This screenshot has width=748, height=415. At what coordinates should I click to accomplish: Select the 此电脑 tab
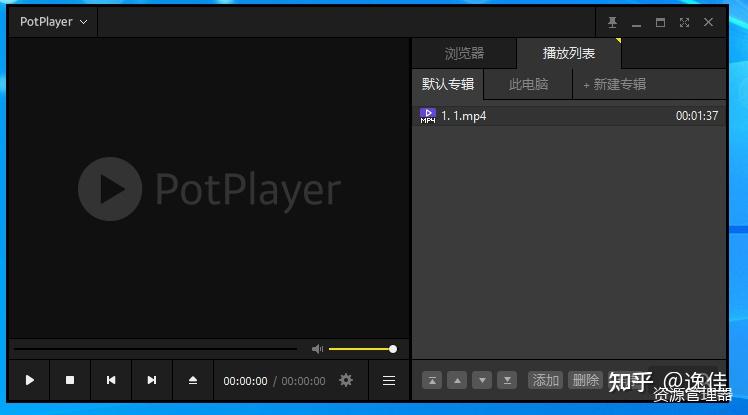tap(528, 84)
